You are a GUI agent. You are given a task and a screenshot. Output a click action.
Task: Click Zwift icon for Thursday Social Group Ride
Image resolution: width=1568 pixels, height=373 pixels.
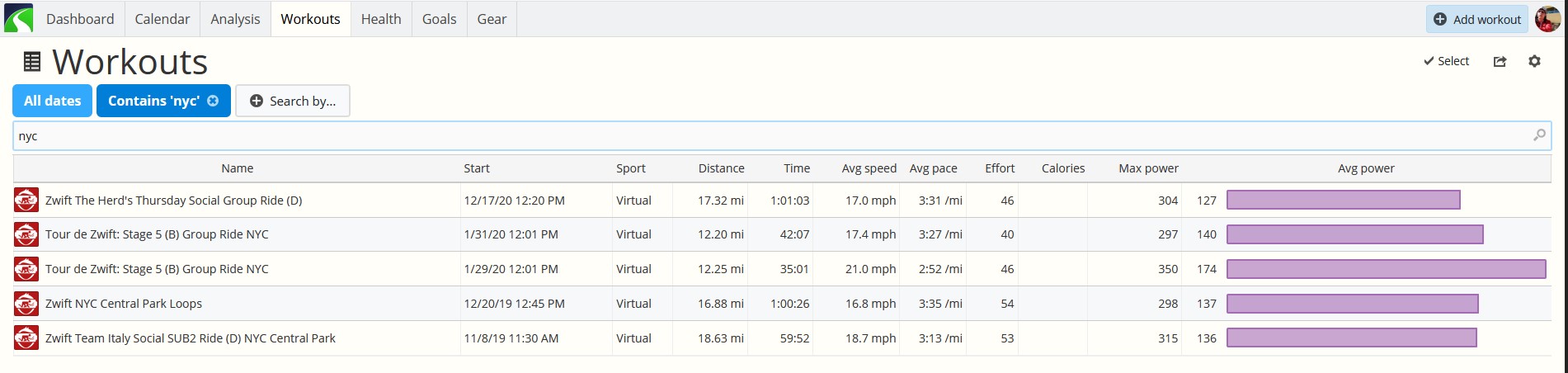[26, 201]
